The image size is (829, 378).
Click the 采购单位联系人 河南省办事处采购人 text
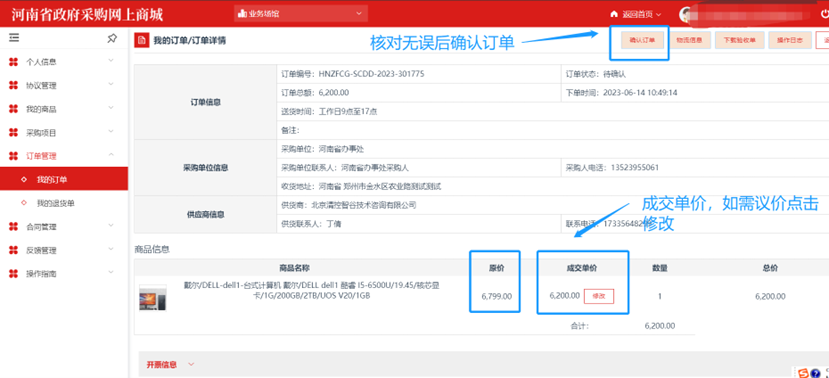345,168
